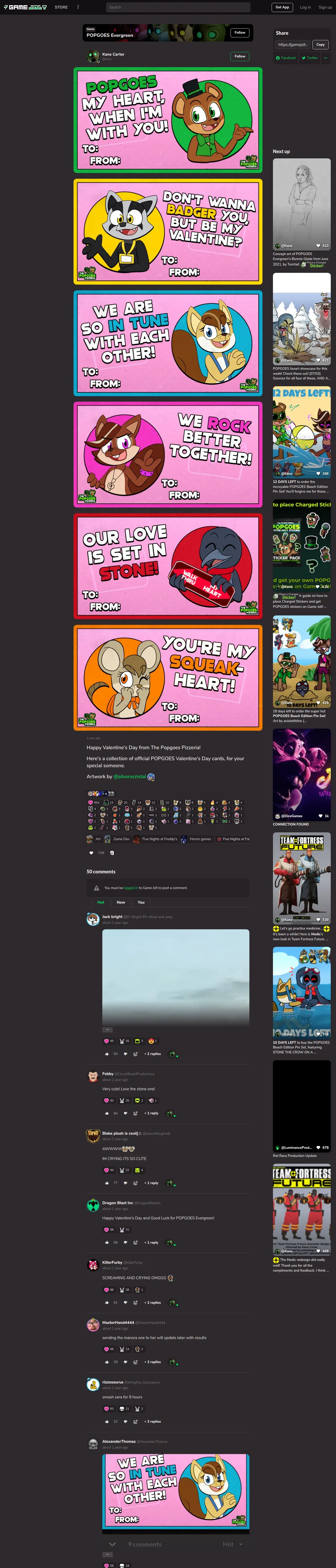Image resolution: width=336 pixels, height=1568 pixels.
Task: Switch to the You comments tab
Action: click(x=141, y=902)
